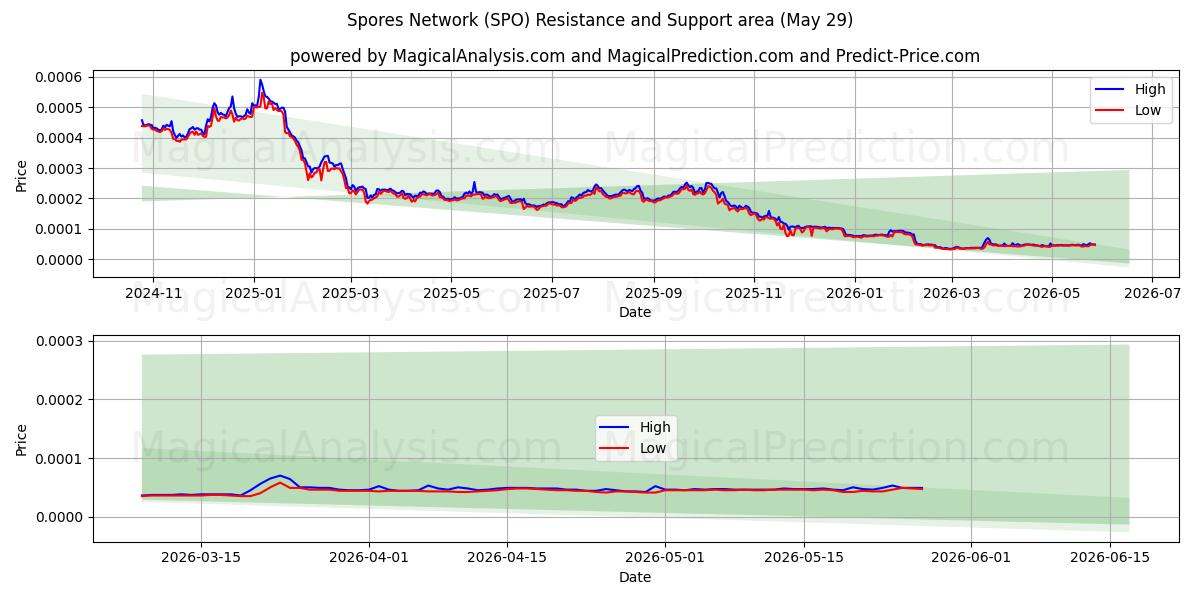Image resolution: width=1200 pixels, height=600 pixels.
Task: Click the '2025-01' x-axis label
Action: tap(254, 294)
